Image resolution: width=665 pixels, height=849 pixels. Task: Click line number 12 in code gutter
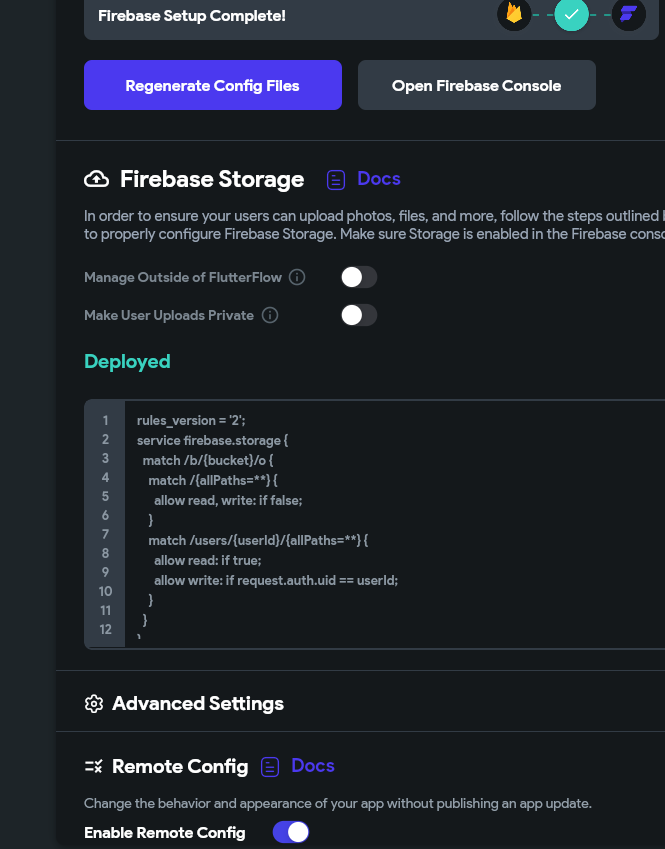coord(106,629)
